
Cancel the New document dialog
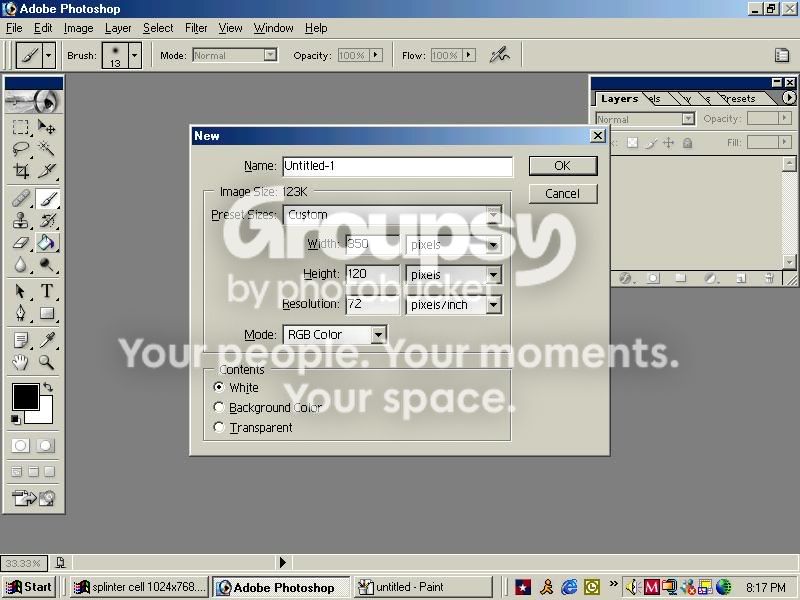(x=563, y=194)
